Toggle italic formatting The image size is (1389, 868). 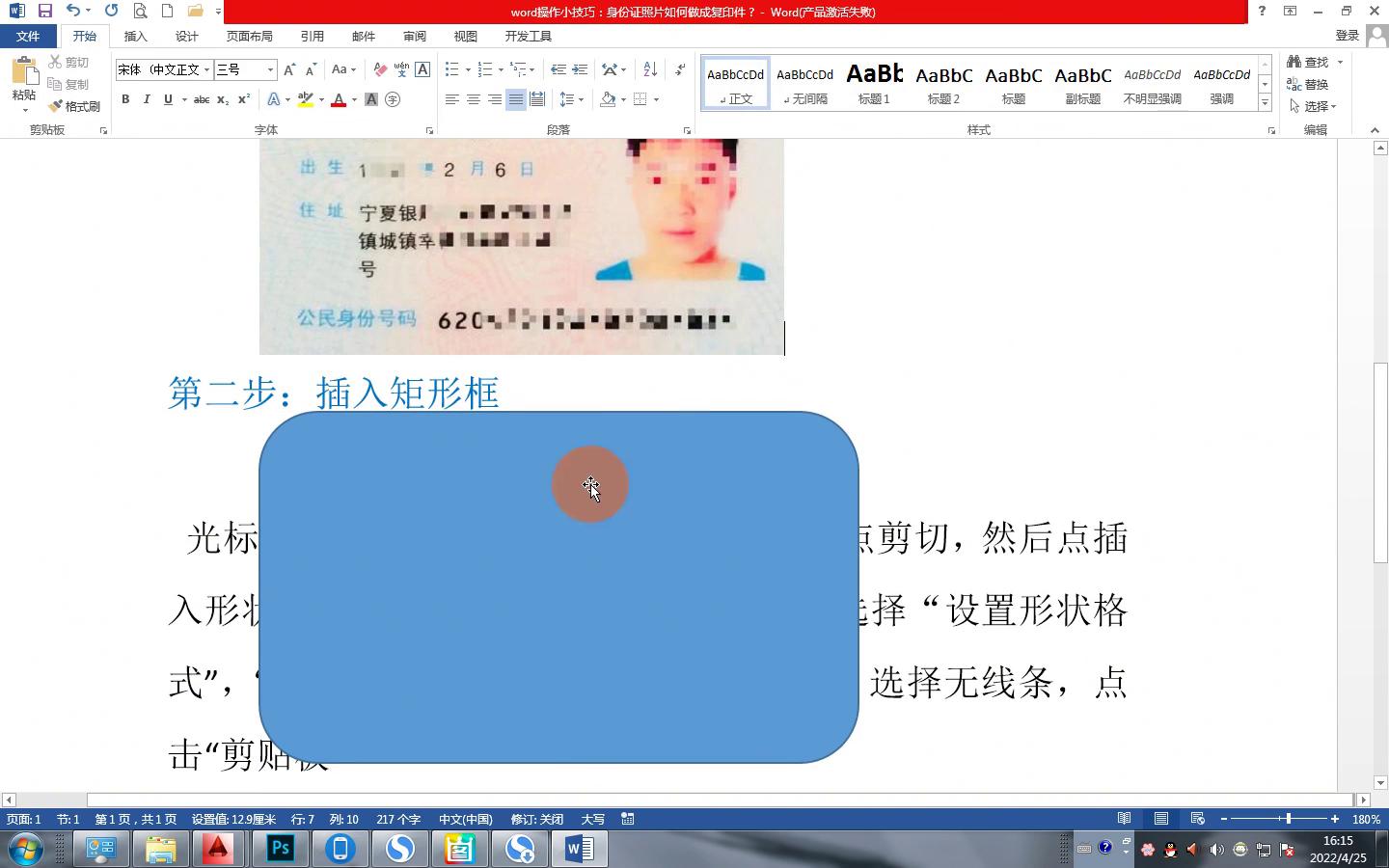click(x=146, y=99)
